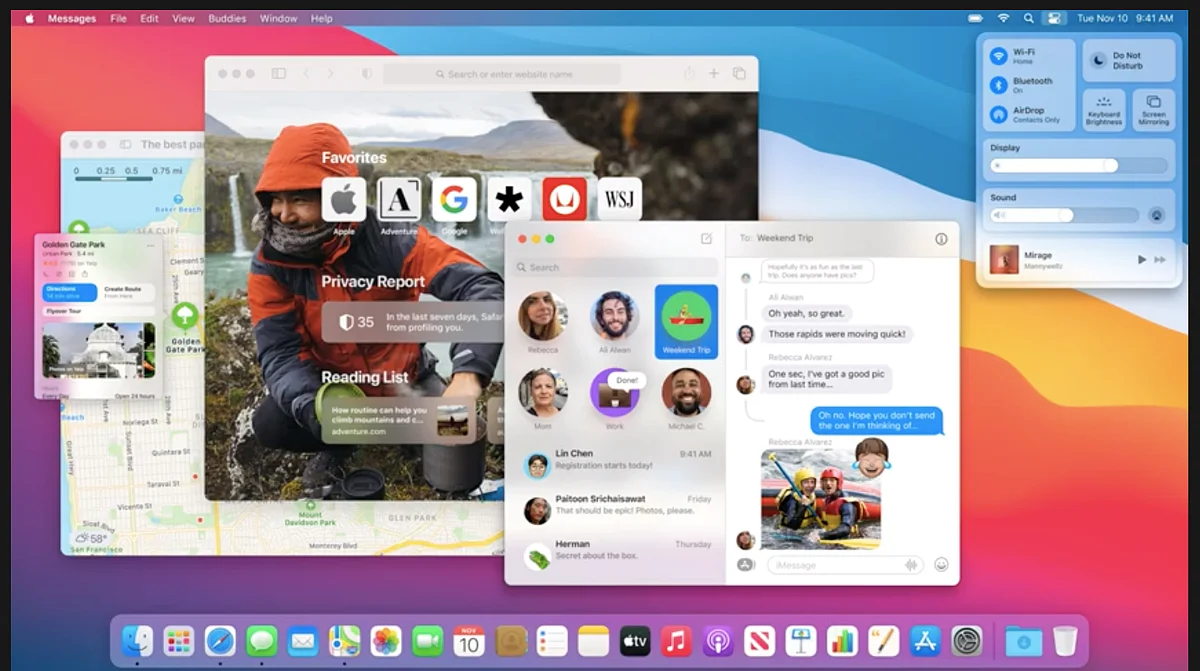Open the Apple menu
The image size is (1200, 671).
click(29, 18)
